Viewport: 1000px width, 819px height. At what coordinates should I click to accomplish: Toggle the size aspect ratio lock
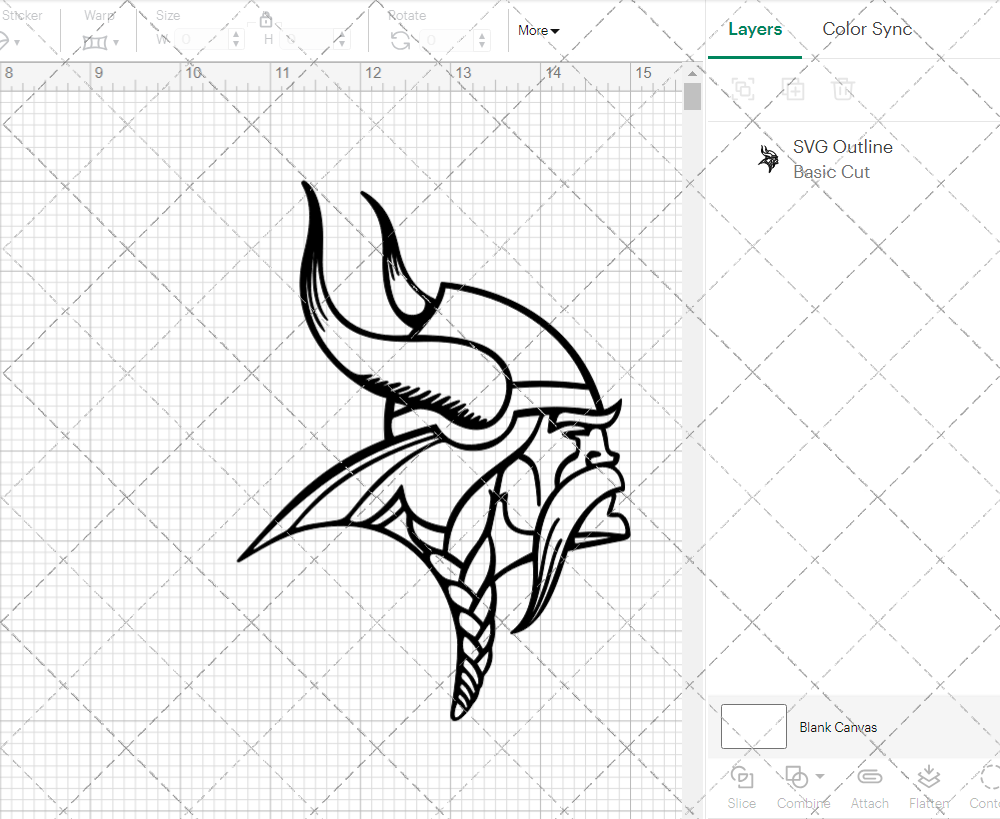click(266, 20)
